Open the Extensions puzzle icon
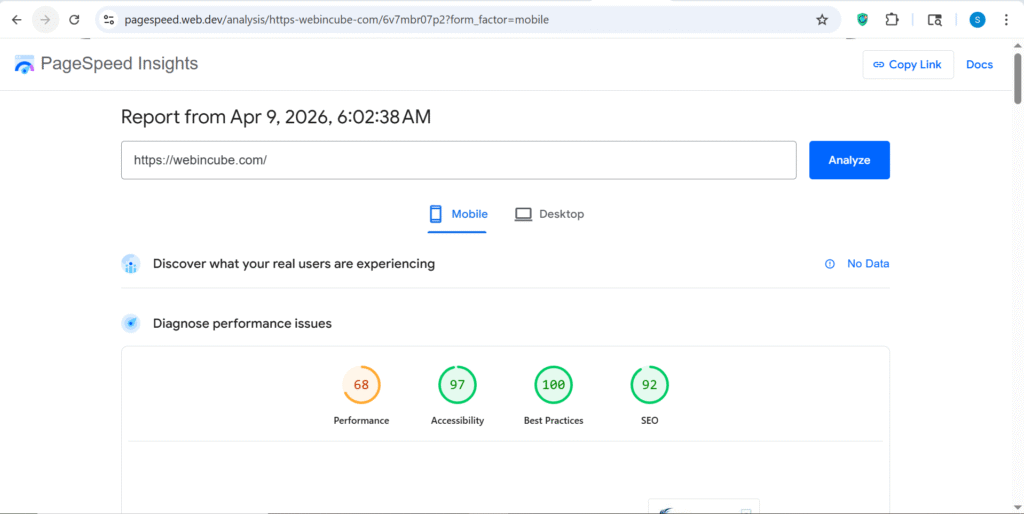The height and width of the screenshot is (514, 1024). [x=892, y=20]
